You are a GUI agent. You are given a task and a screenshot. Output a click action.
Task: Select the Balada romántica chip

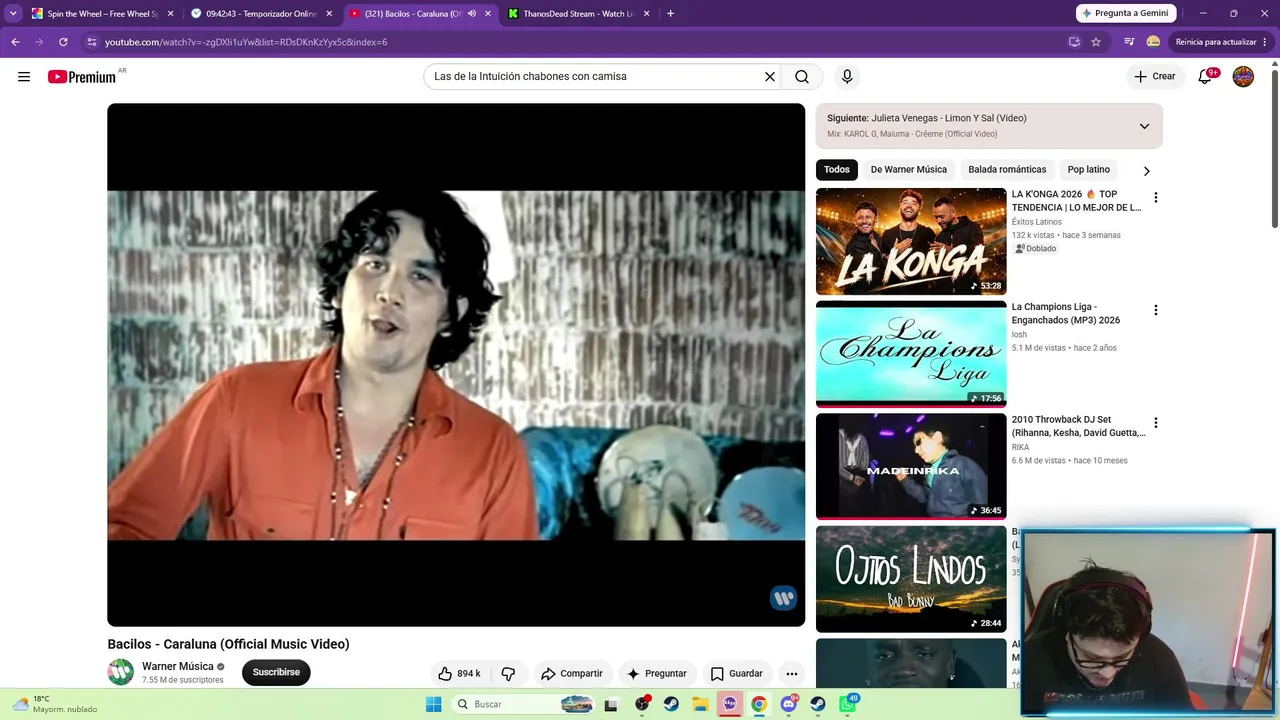click(1007, 170)
